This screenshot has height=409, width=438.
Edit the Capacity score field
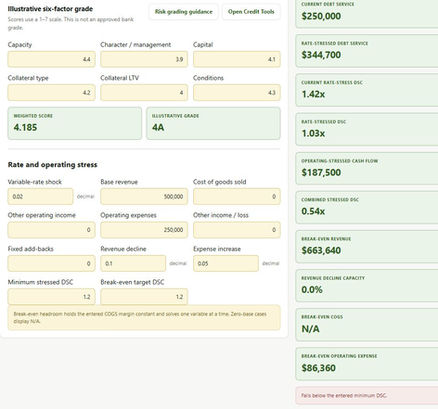[52, 59]
